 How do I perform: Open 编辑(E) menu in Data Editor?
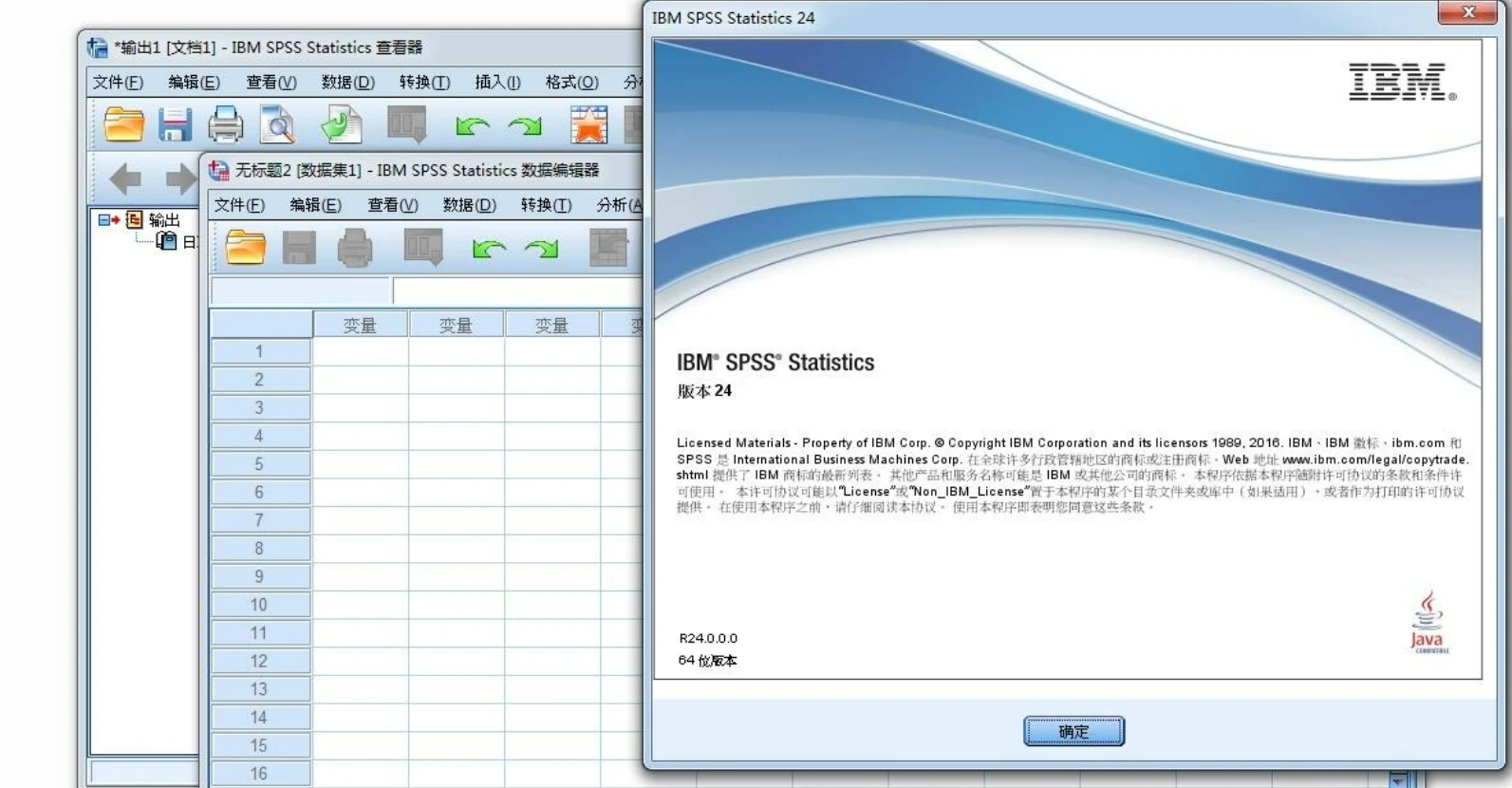click(x=315, y=205)
